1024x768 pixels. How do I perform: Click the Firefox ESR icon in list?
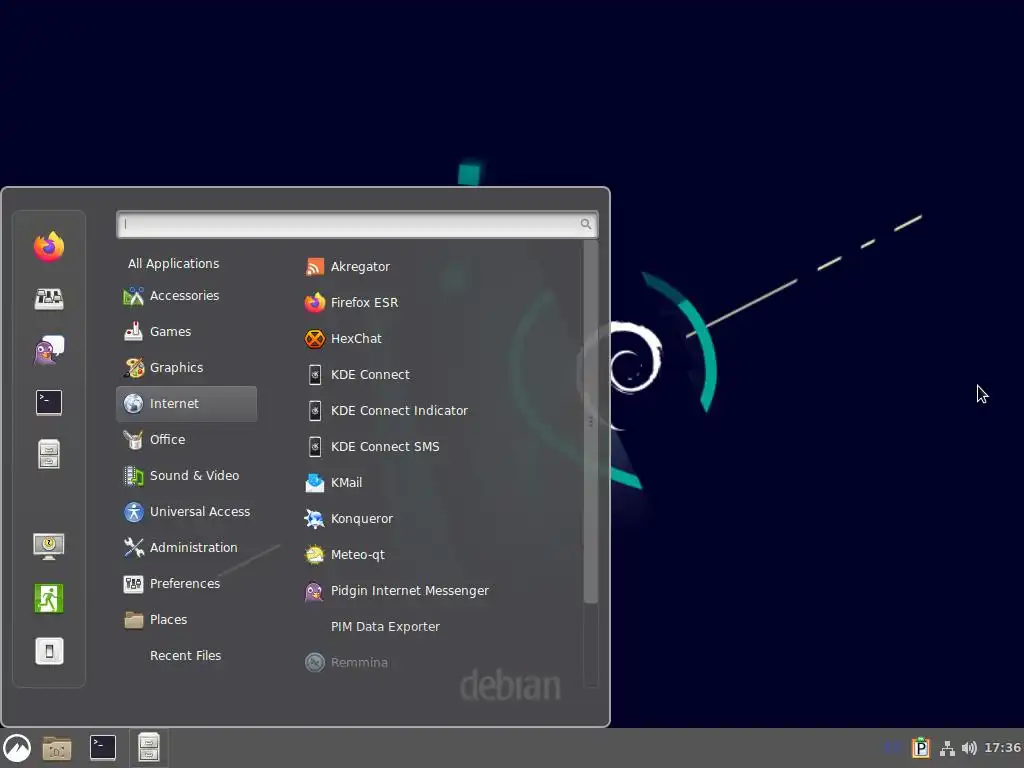[x=315, y=302]
